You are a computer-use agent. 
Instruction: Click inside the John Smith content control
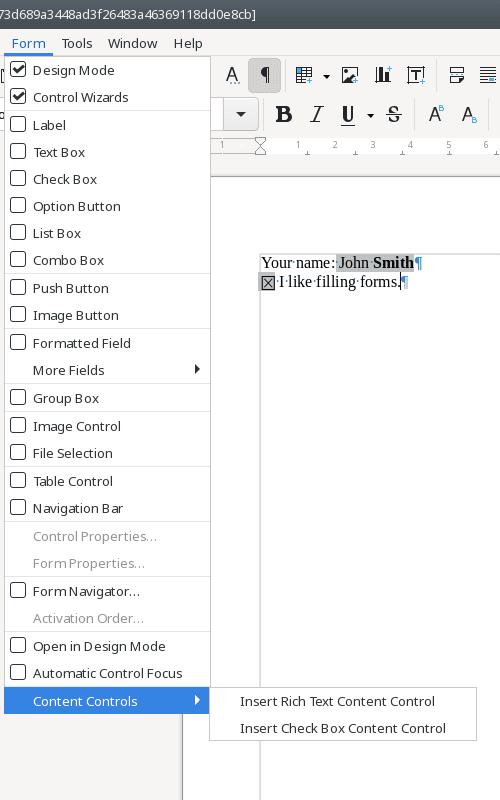pos(376,263)
